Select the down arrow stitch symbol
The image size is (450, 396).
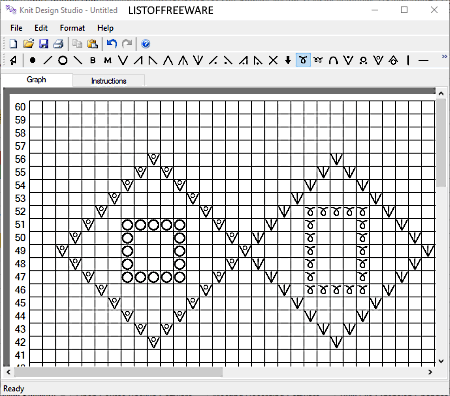tap(288, 60)
